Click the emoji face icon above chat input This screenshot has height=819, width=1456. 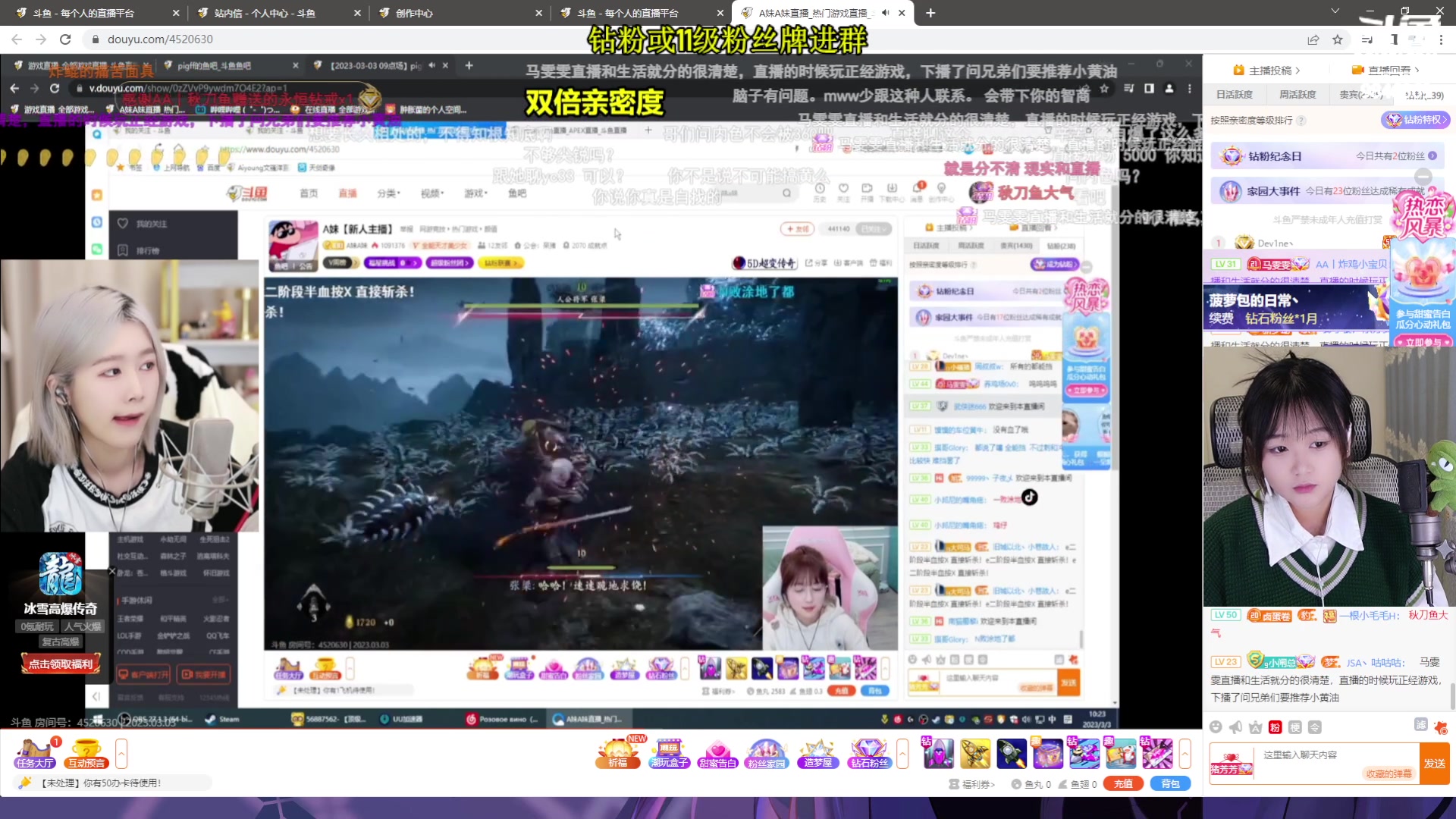pos(1216,727)
